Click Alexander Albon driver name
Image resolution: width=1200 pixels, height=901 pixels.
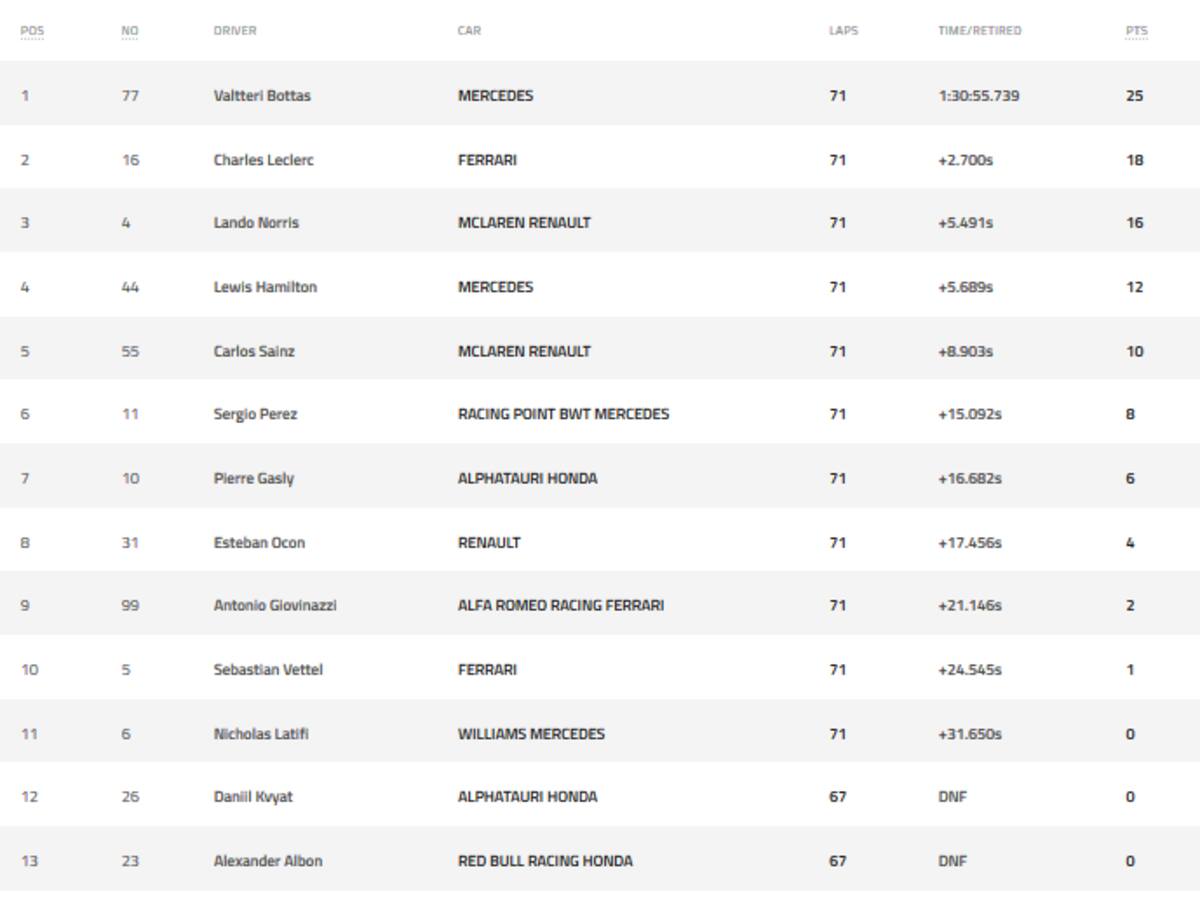[x=268, y=861]
